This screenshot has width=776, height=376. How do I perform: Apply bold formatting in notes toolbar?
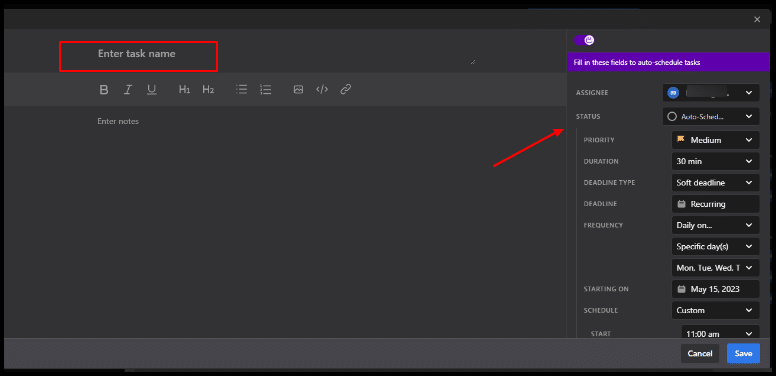point(103,90)
